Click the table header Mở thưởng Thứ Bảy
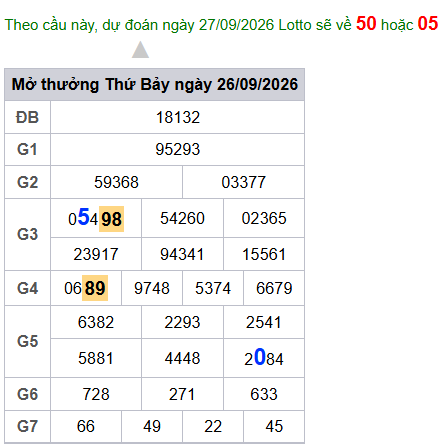The height and width of the screenshot is (447, 447). (x=90, y=84)
